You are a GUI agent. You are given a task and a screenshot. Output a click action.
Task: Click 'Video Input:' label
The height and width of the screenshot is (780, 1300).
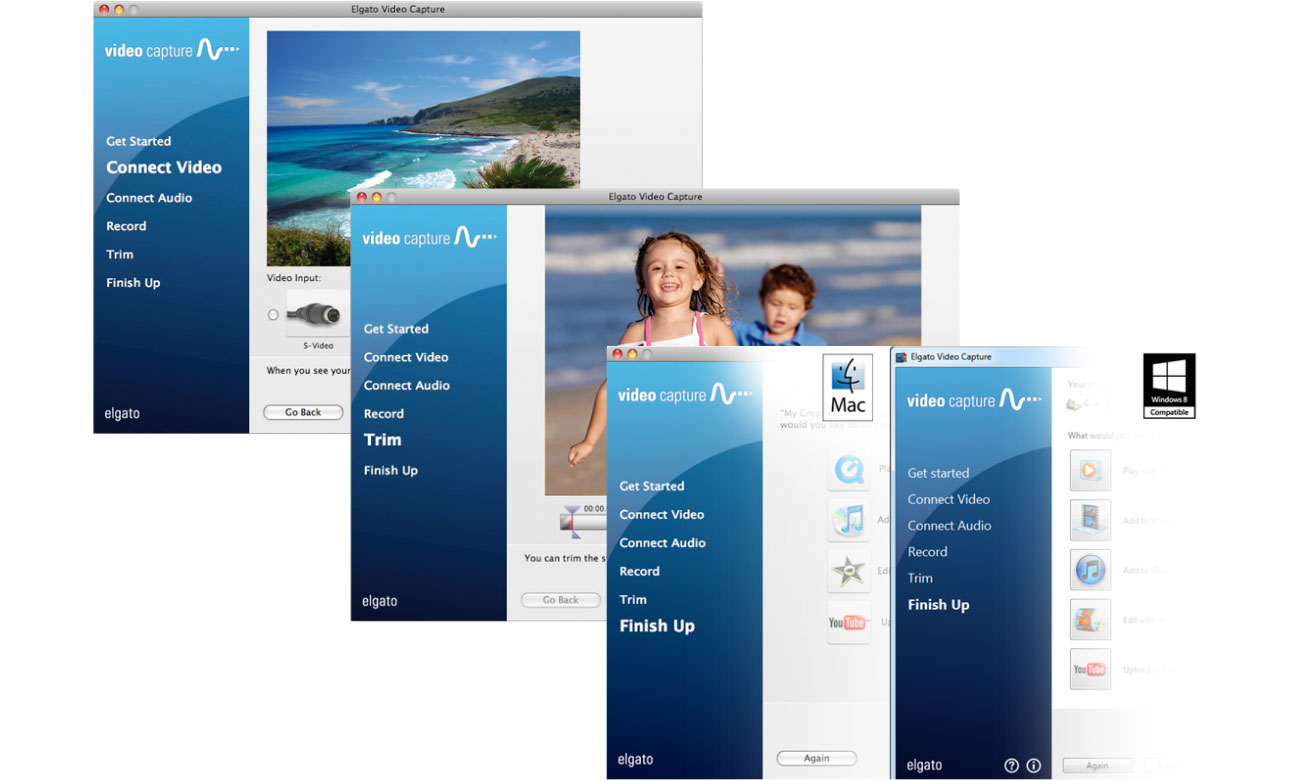pyautogui.click(x=294, y=277)
